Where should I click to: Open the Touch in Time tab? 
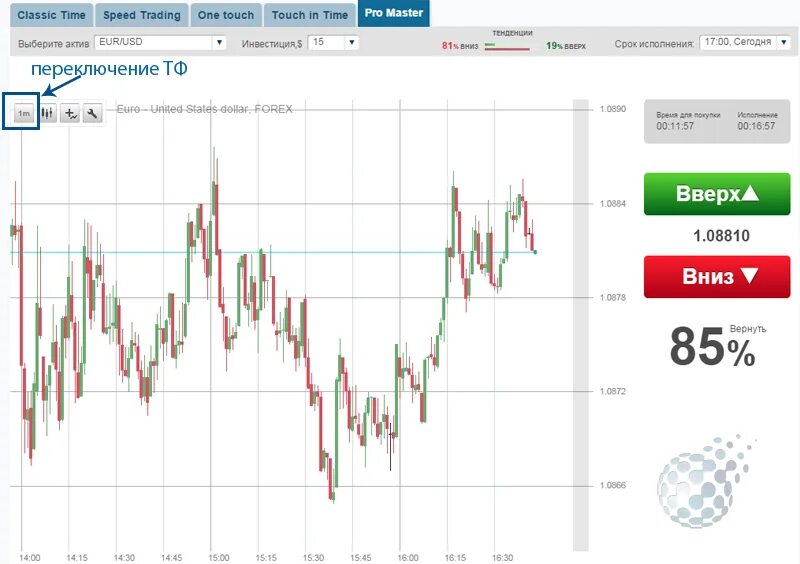point(310,15)
